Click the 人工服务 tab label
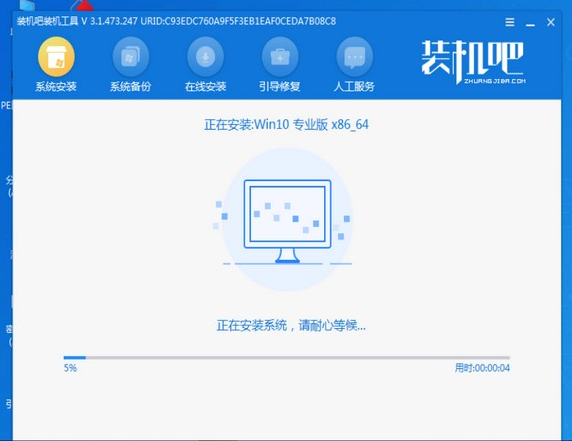 point(354,86)
